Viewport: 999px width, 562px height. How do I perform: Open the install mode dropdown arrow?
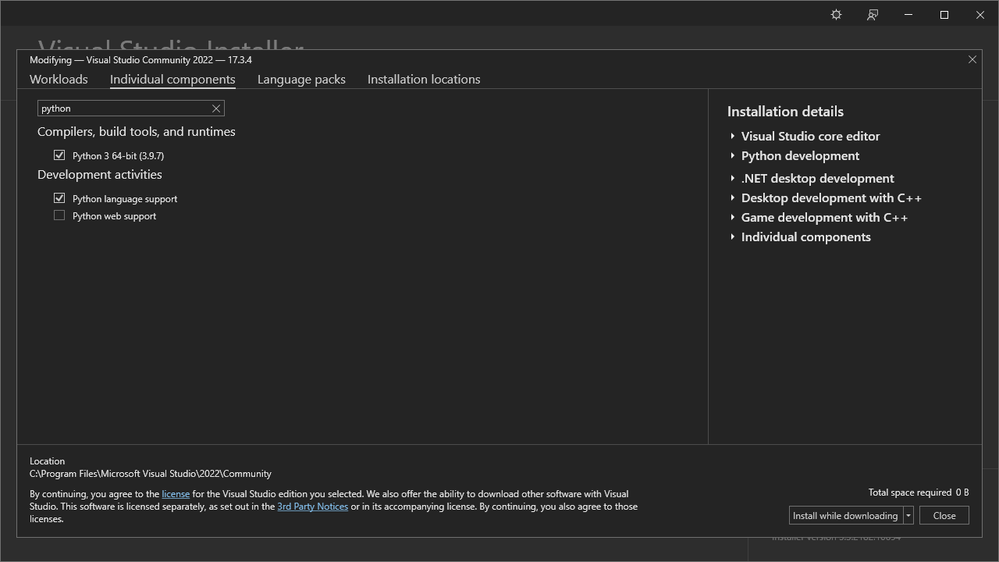908,516
